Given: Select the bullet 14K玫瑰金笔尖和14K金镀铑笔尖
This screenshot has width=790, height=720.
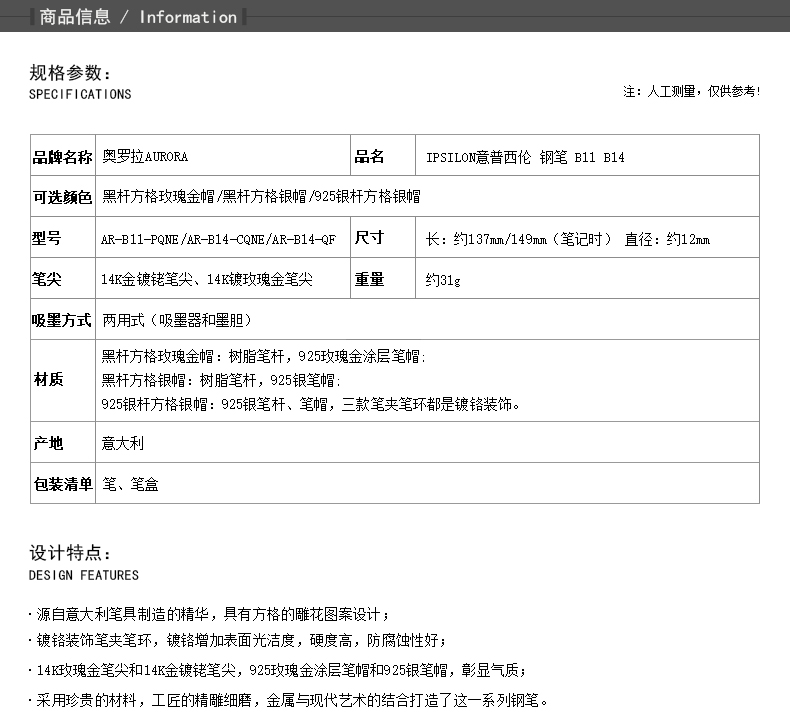Looking at the screenshot, I should point(278,670).
